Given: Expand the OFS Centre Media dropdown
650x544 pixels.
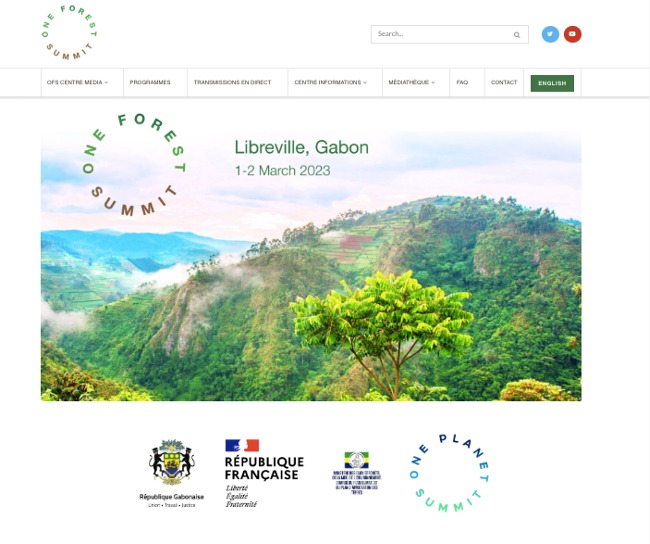Looking at the screenshot, I should click(78, 83).
